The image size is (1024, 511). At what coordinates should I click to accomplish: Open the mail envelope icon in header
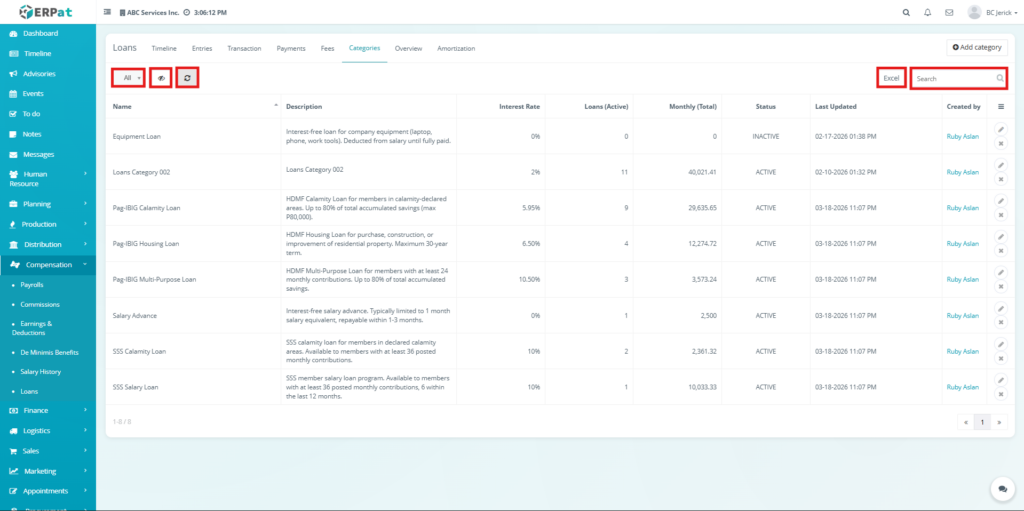(948, 13)
